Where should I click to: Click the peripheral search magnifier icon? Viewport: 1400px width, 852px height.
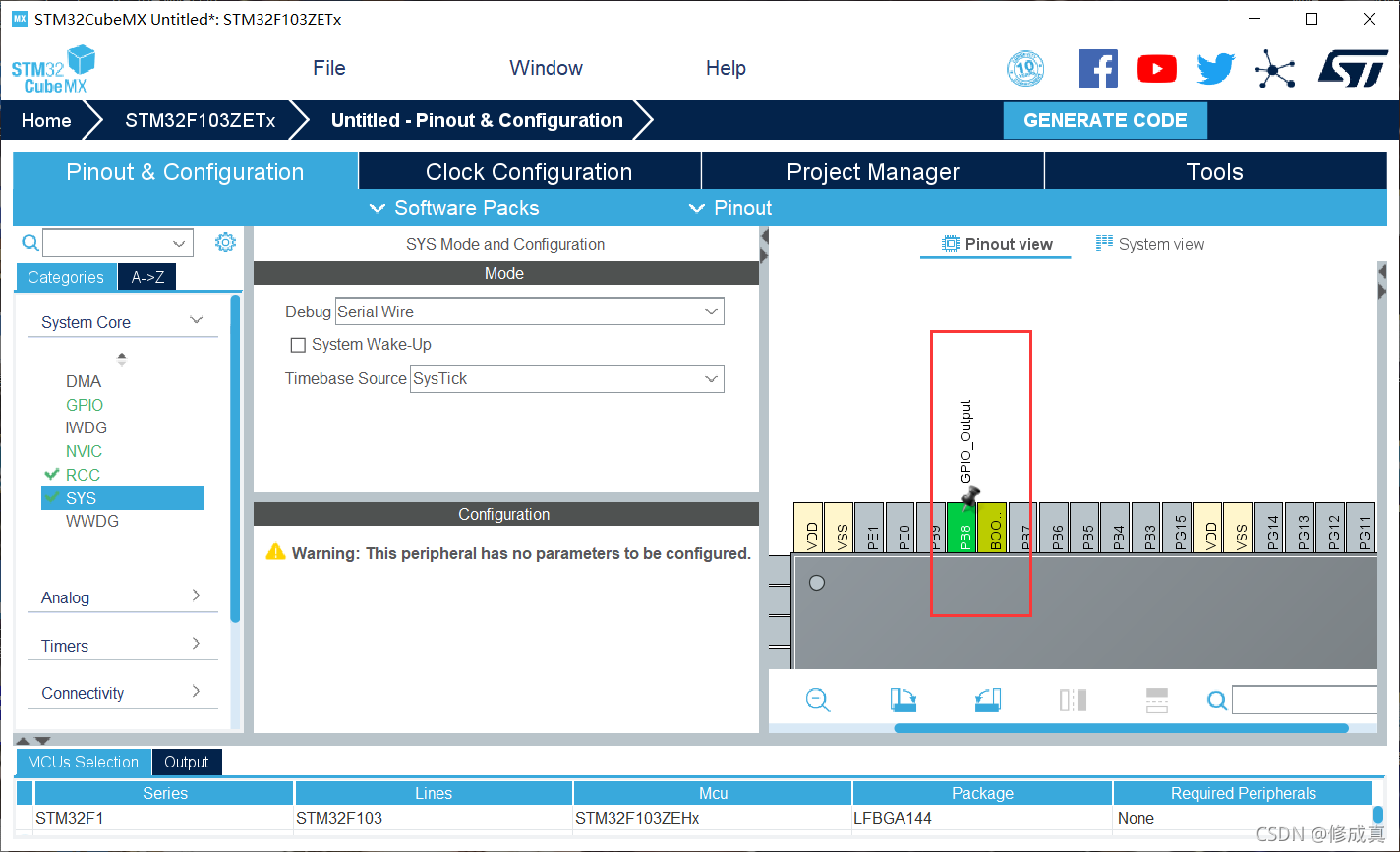(30, 243)
